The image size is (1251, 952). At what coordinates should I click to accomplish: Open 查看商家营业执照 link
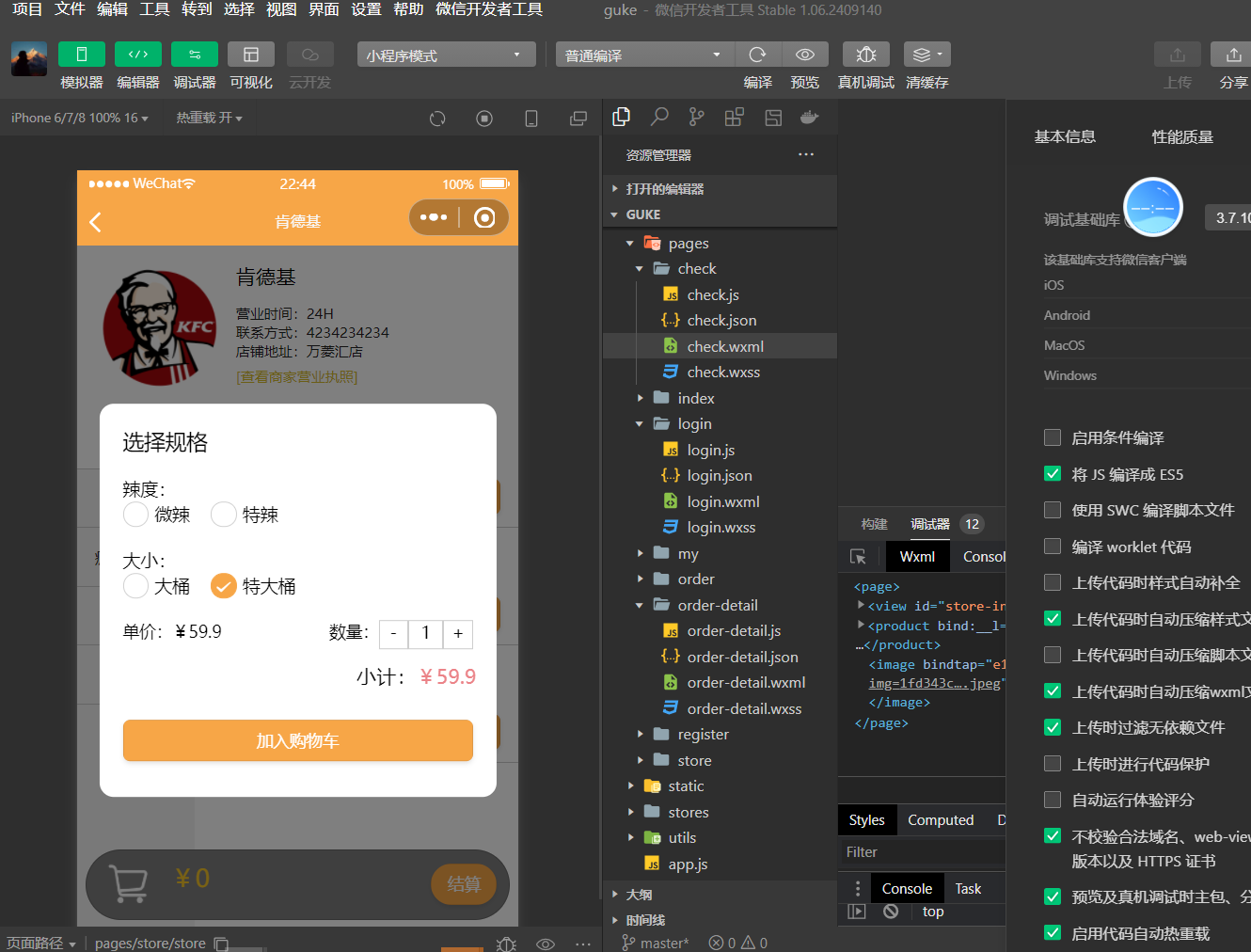[297, 376]
